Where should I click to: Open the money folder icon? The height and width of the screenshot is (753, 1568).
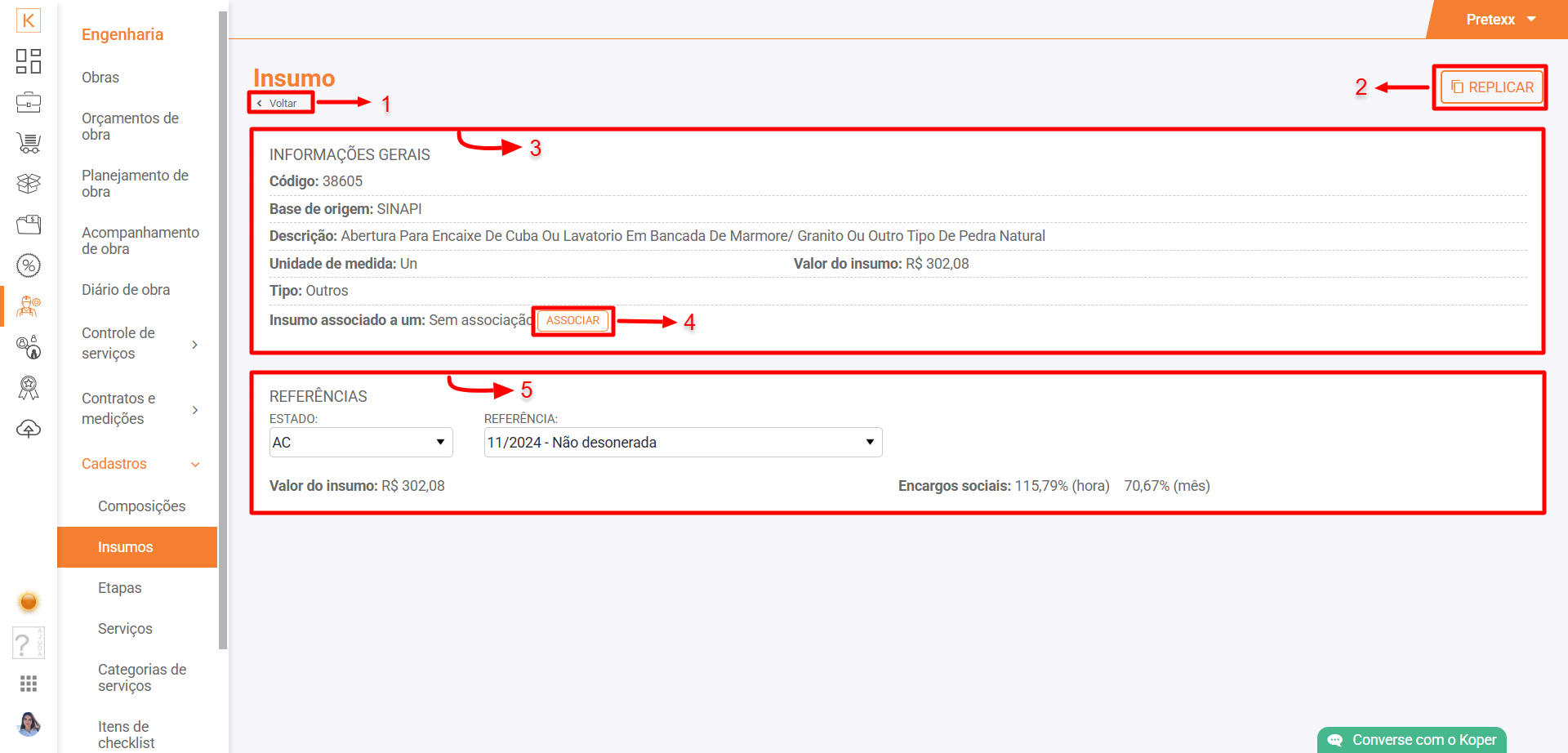pos(29,225)
